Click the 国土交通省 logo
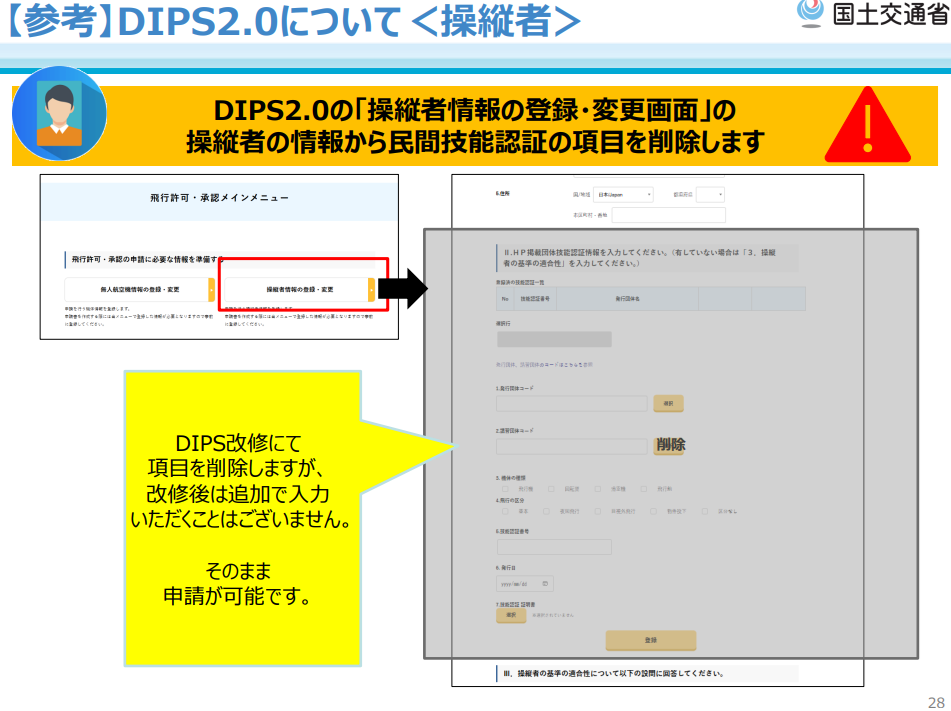Viewport: 951px width, 711px height. pyautogui.click(x=875, y=17)
